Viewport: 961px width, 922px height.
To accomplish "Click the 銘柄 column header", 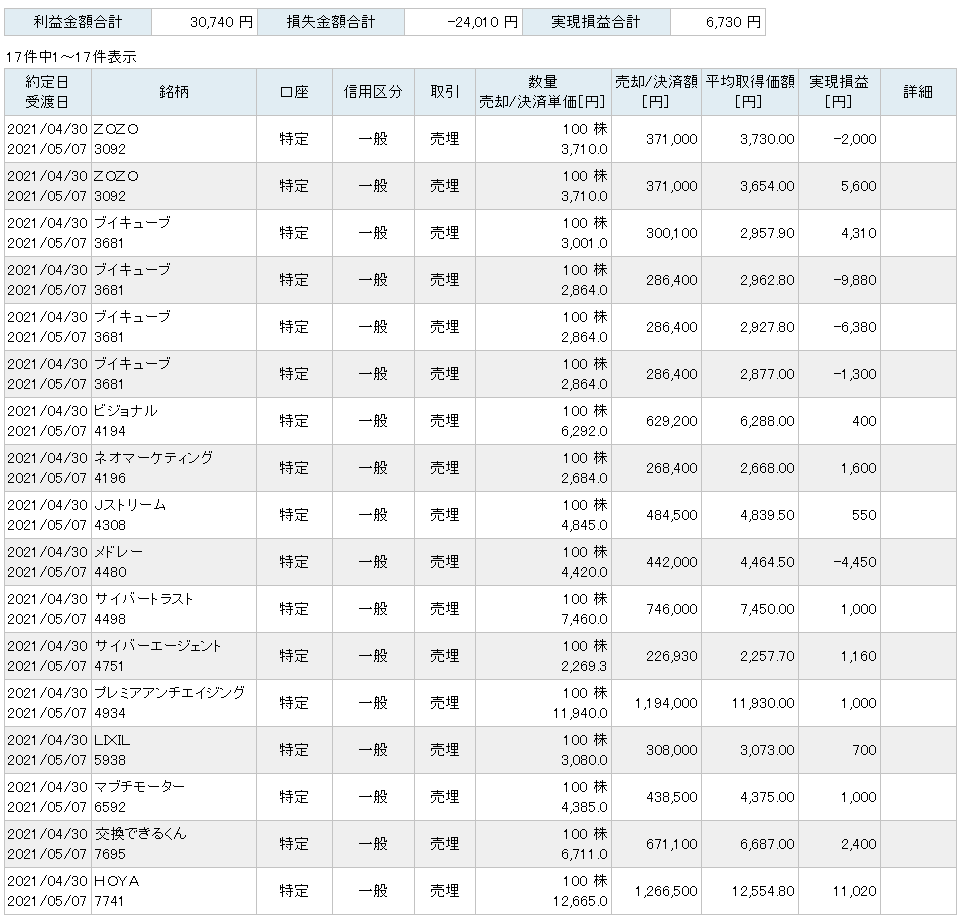I will coord(174,92).
